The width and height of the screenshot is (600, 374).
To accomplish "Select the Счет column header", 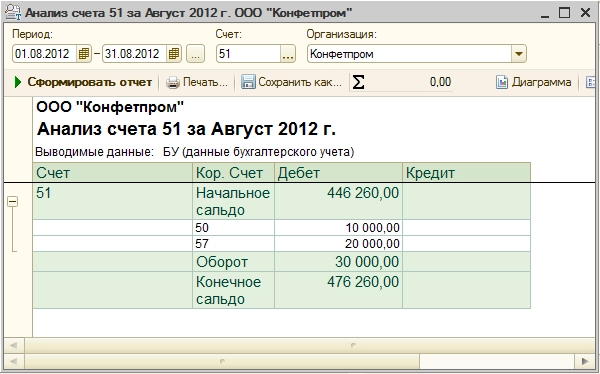I will pyautogui.click(x=112, y=173).
